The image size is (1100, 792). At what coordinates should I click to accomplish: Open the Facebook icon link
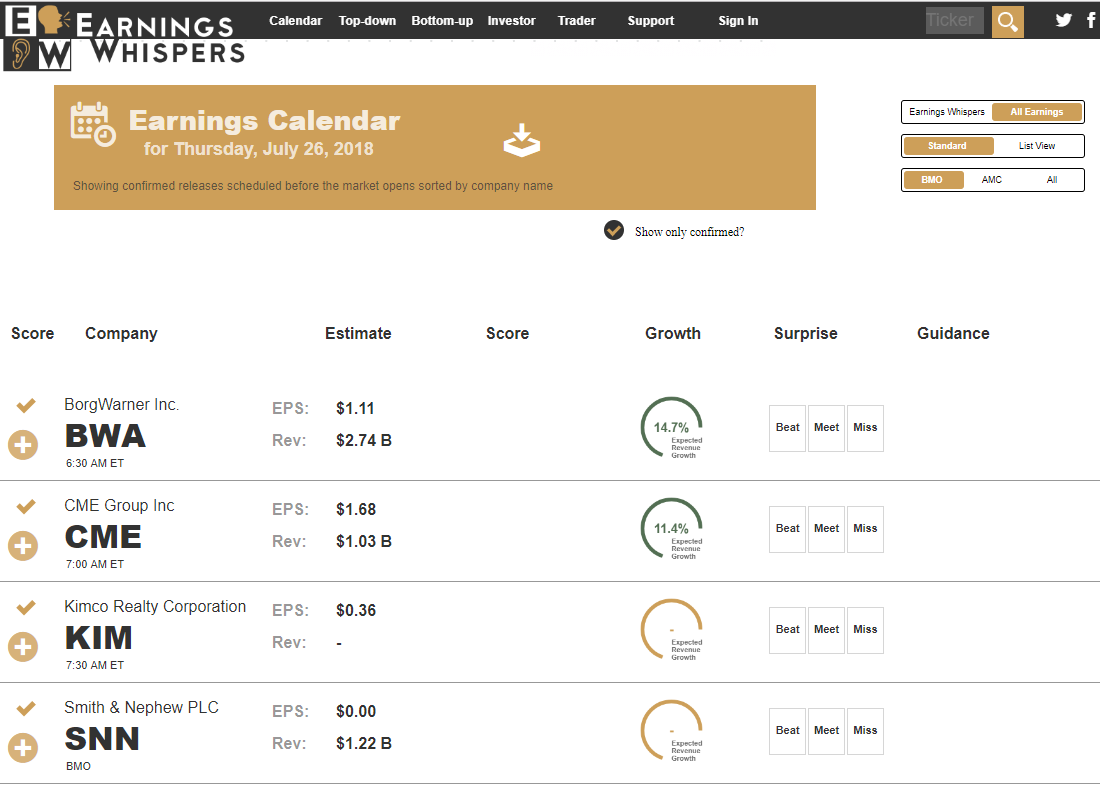[x=1091, y=20]
